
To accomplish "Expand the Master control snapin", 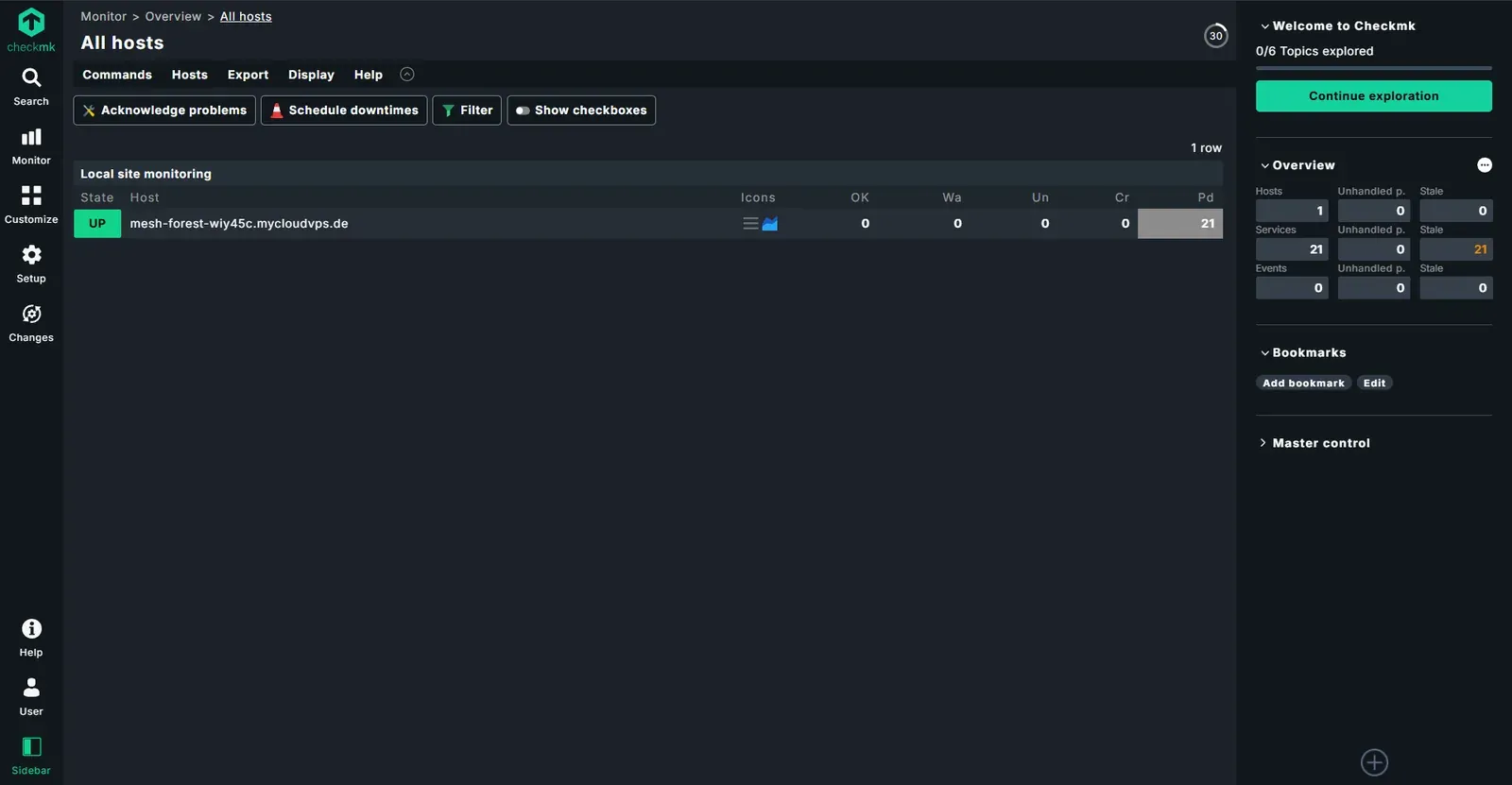I will [1314, 443].
